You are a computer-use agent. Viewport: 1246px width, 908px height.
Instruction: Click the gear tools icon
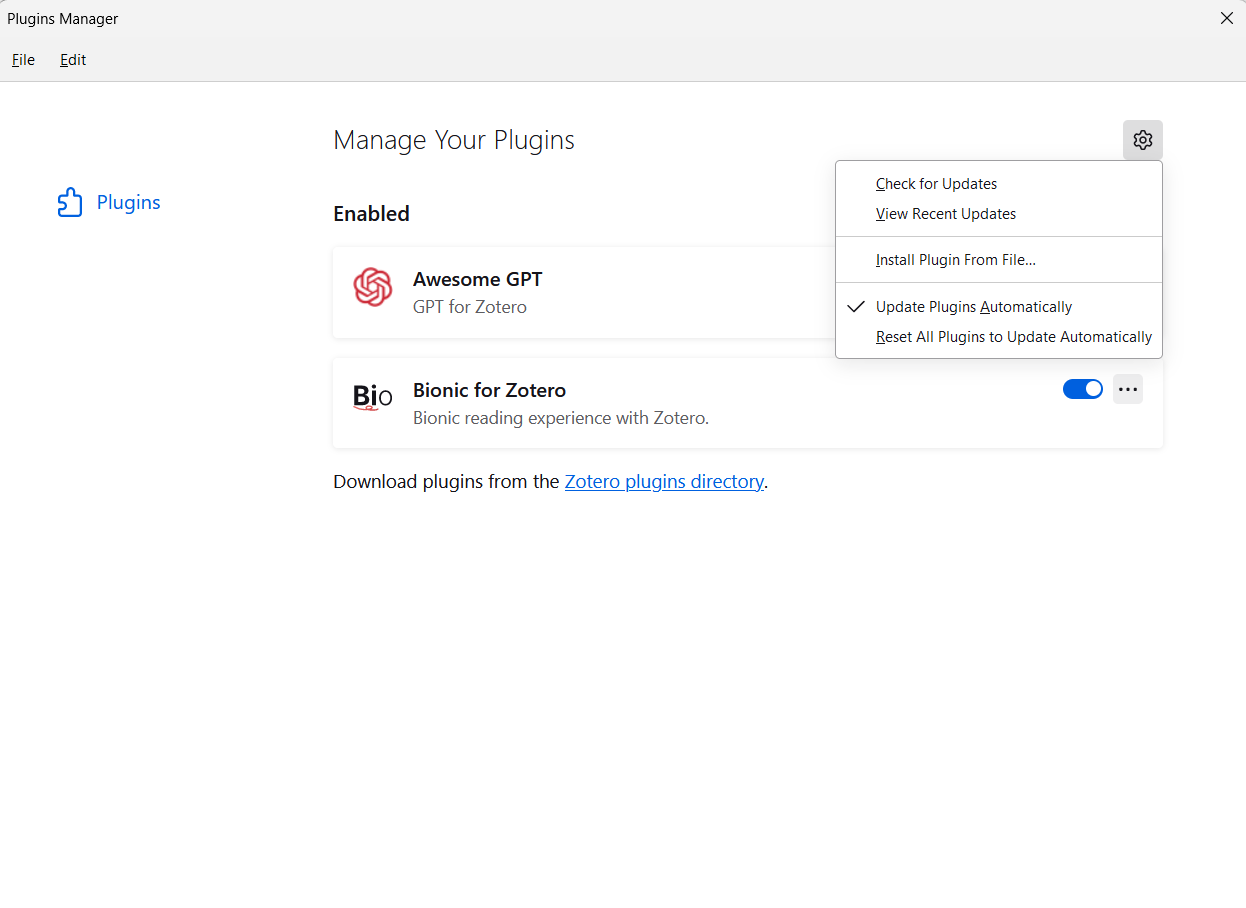[x=1142, y=140]
